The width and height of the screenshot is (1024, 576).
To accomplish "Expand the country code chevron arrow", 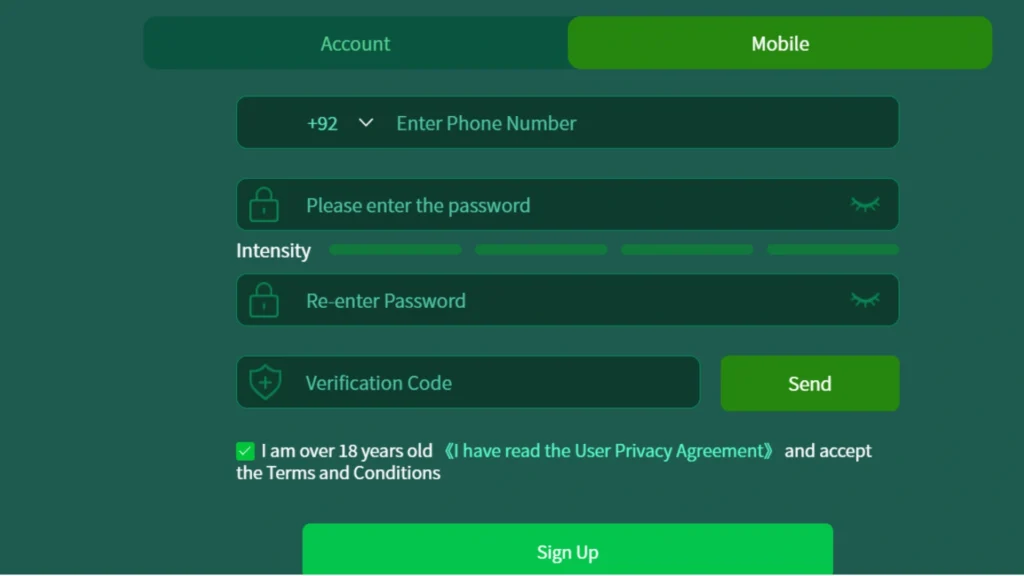I will click(366, 123).
